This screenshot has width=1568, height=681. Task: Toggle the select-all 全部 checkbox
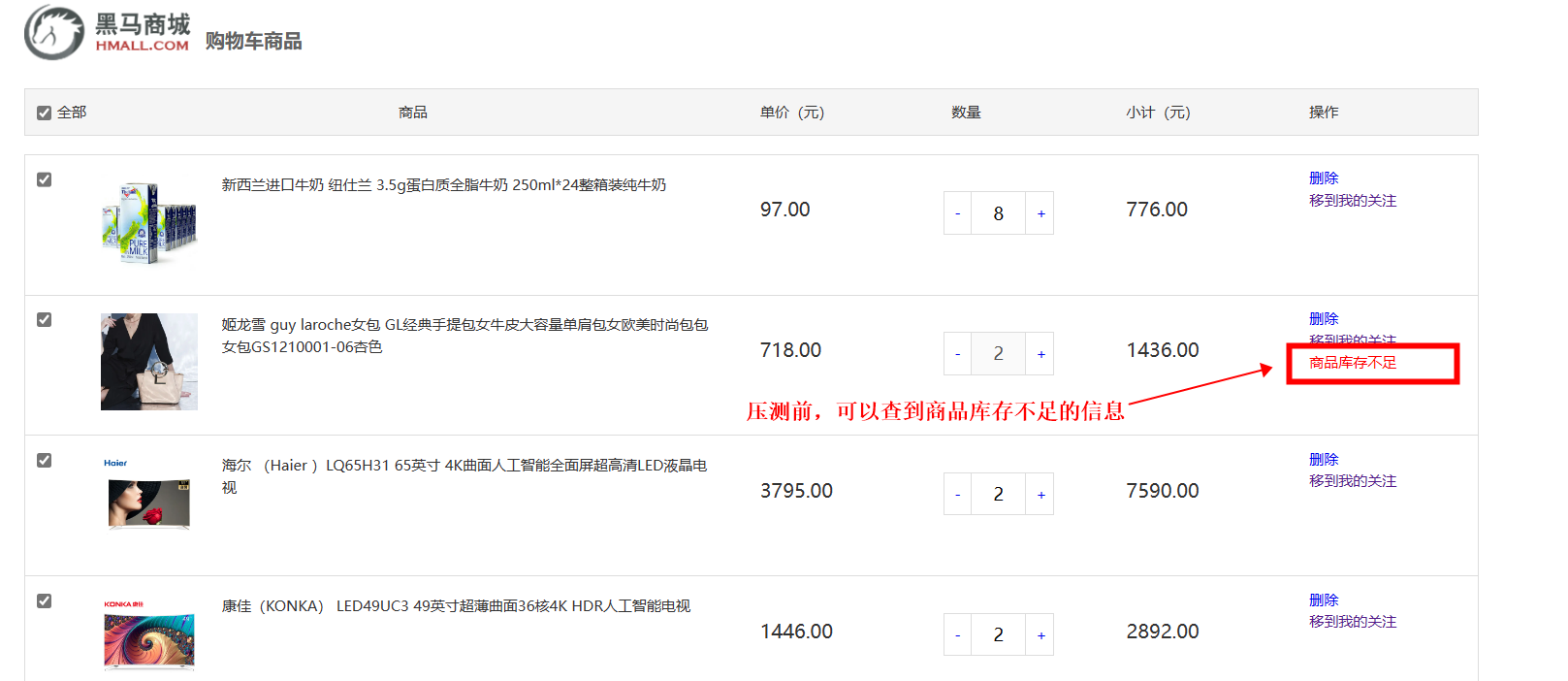[x=44, y=113]
